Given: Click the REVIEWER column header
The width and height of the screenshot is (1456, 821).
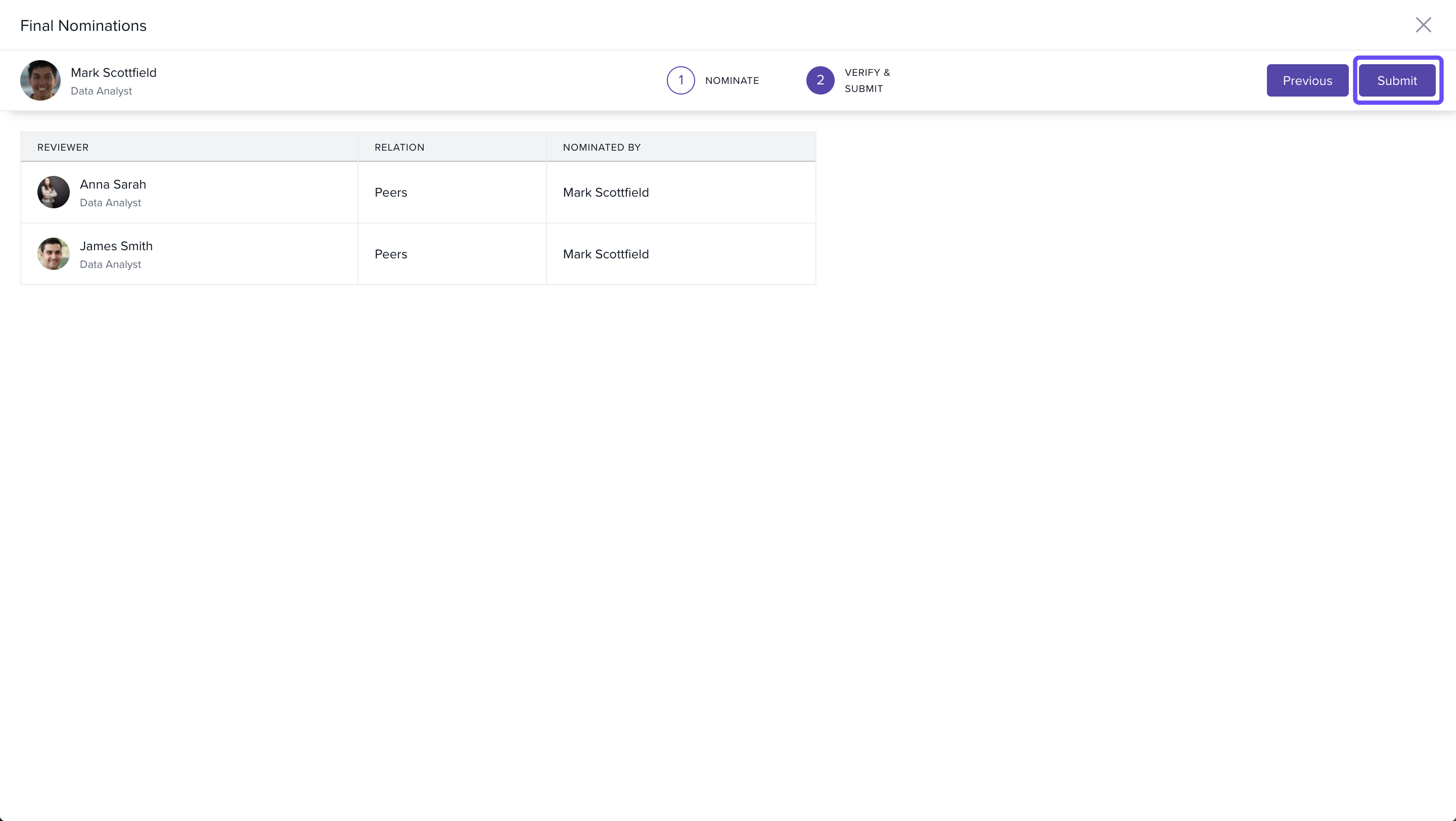Looking at the screenshot, I should point(63,148).
